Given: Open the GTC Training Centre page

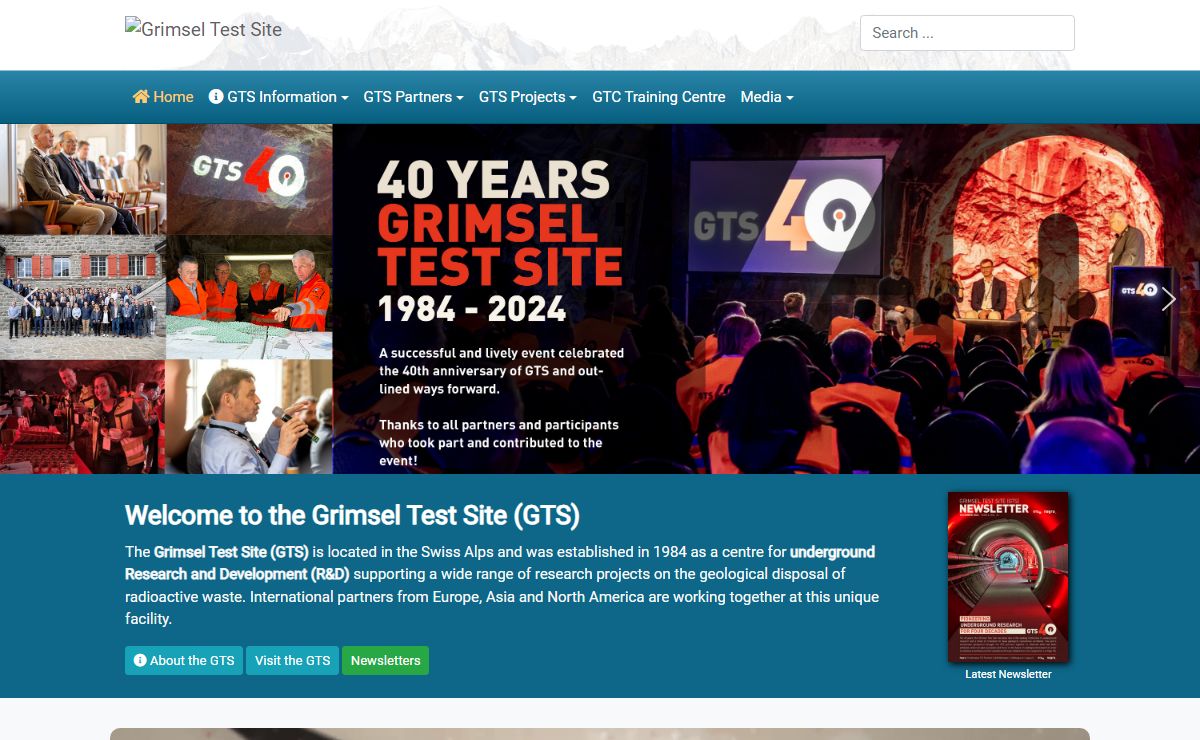Looking at the screenshot, I should pyautogui.click(x=659, y=97).
